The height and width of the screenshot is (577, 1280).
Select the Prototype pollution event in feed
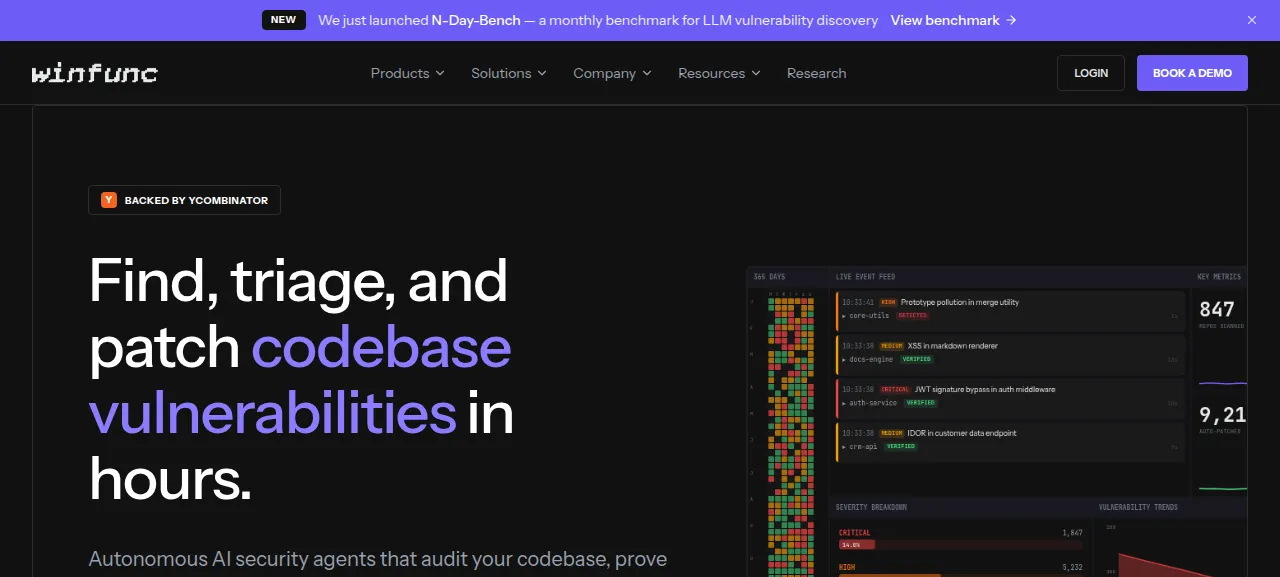coord(1009,308)
